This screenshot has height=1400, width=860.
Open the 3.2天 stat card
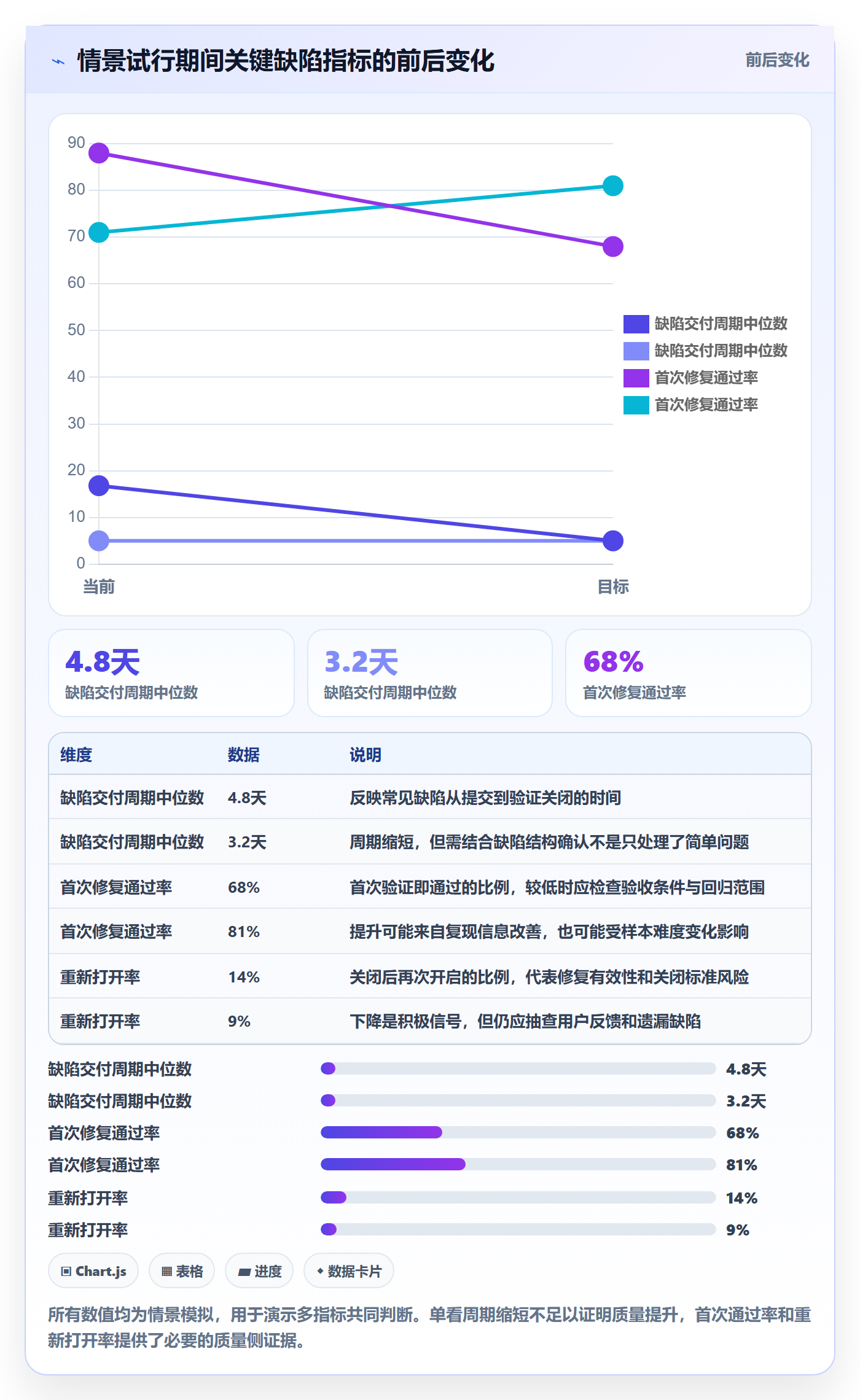[429, 672]
